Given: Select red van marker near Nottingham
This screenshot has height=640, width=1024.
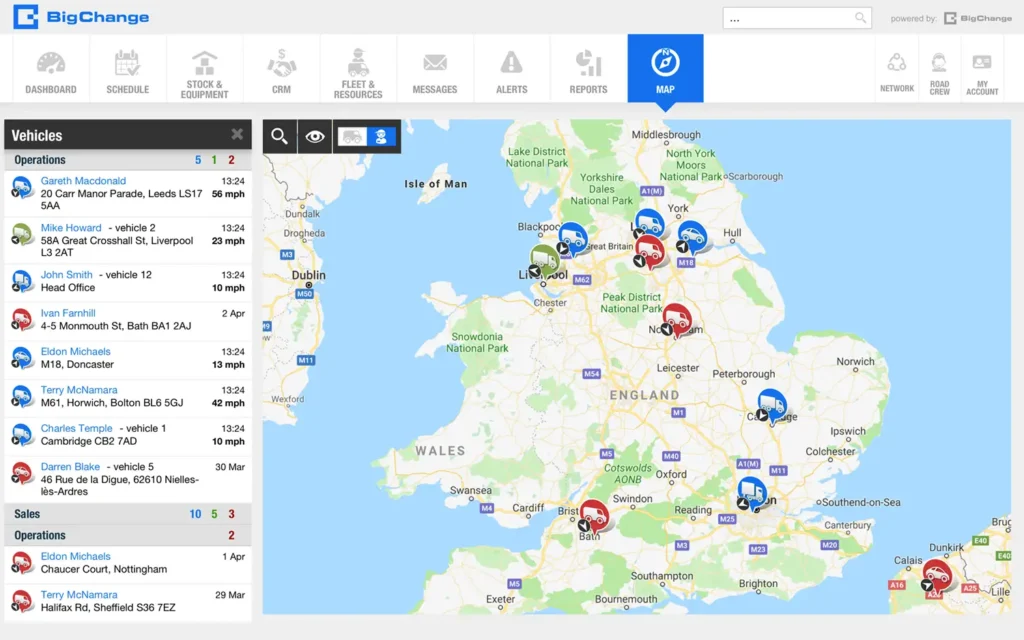Looking at the screenshot, I should [677, 319].
